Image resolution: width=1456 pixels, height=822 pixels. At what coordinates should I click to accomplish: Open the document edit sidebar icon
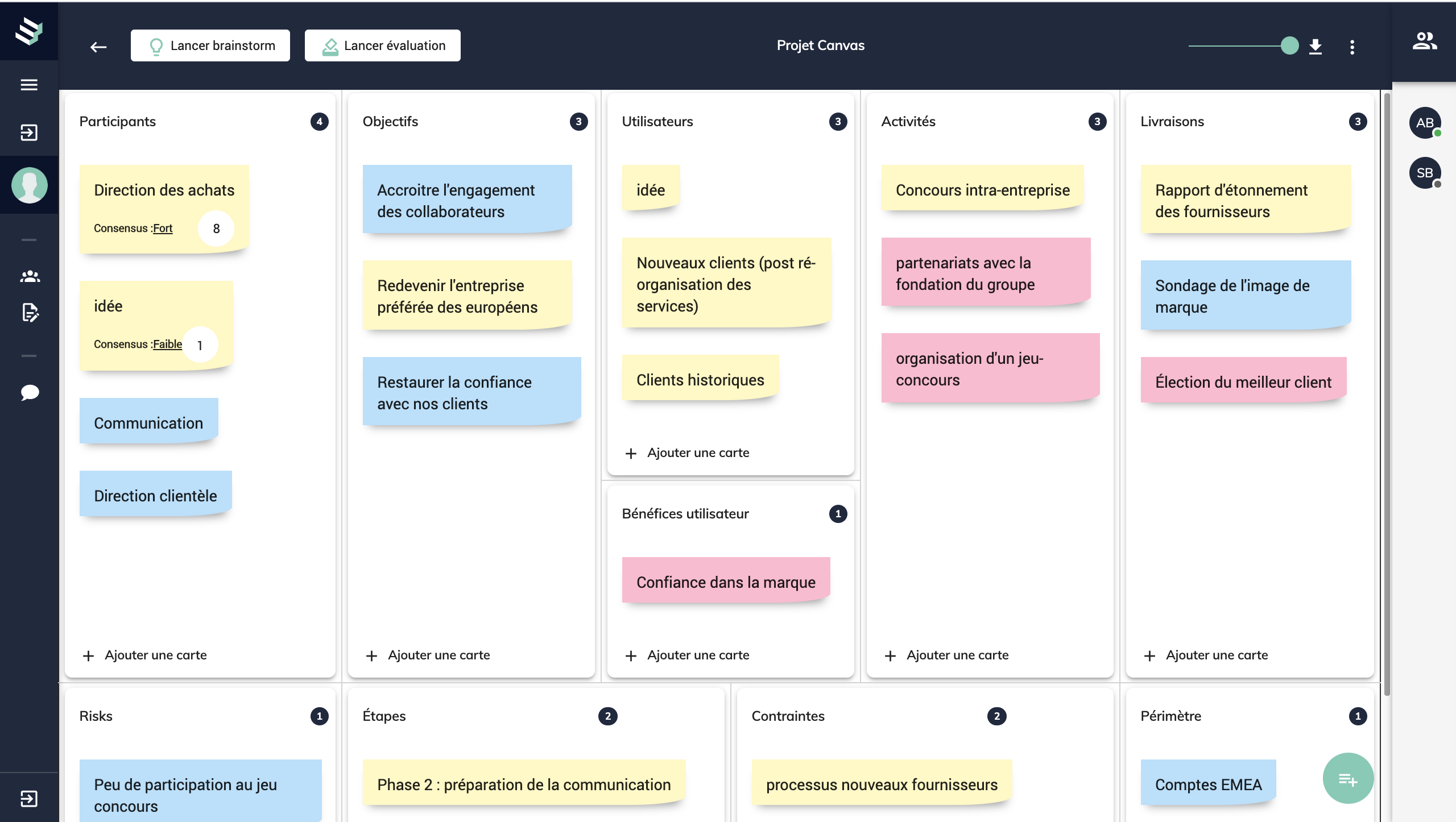coord(30,312)
